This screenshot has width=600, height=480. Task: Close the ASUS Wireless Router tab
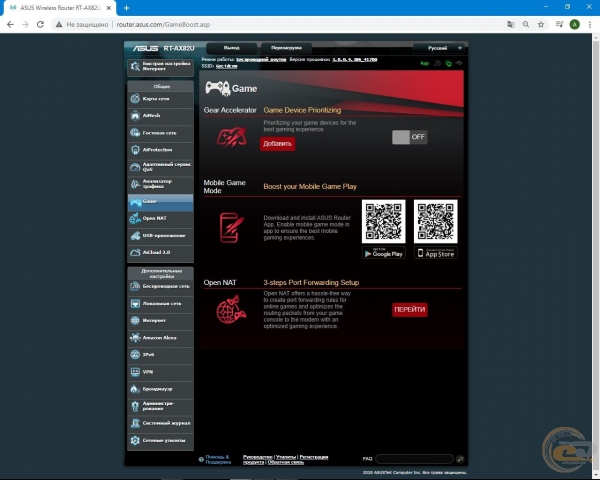tap(109, 8)
